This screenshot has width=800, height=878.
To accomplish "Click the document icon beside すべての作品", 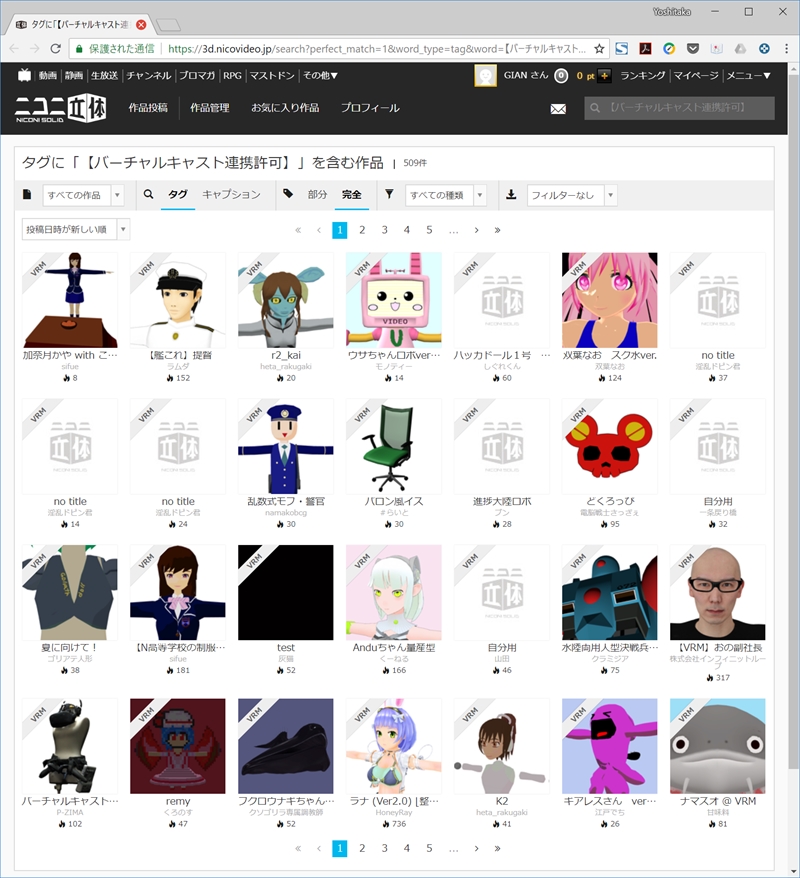I will (x=27, y=194).
